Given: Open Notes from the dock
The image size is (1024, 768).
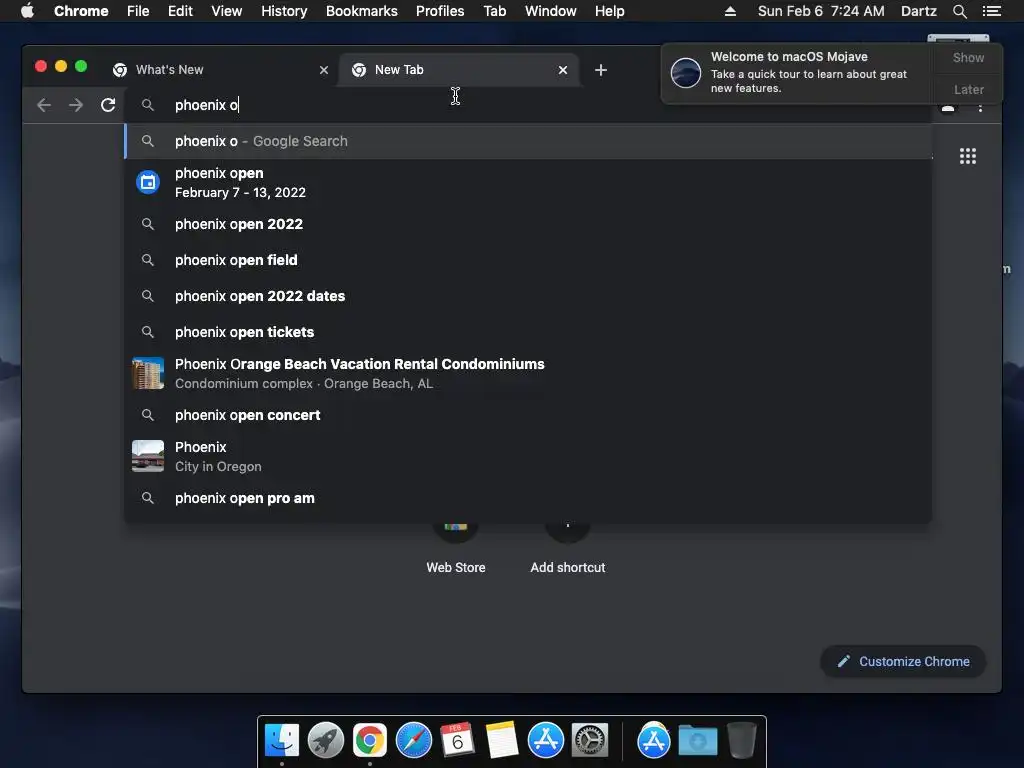Looking at the screenshot, I should pos(502,741).
